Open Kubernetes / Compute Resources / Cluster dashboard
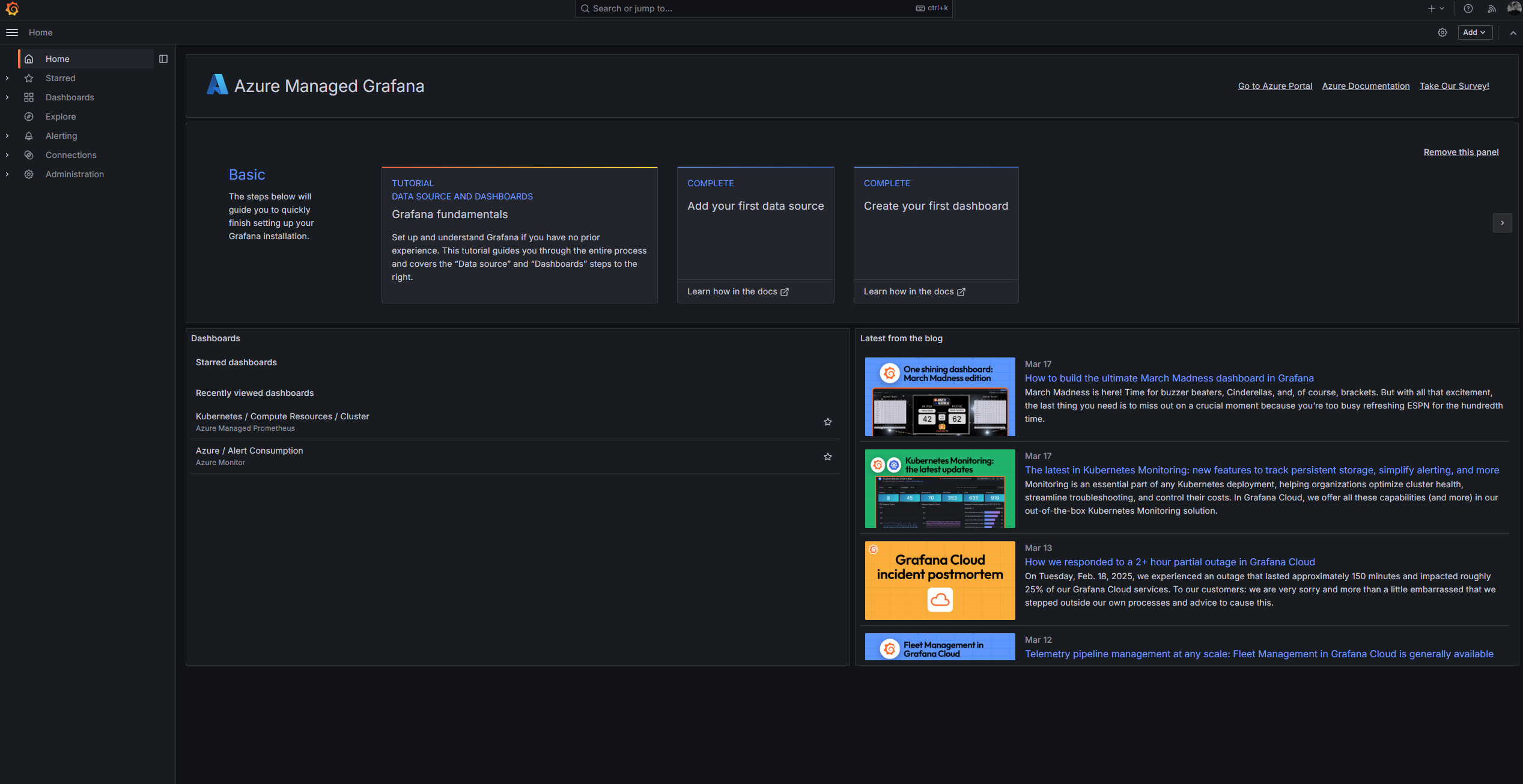Image resolution: width=1523 pixels, height=784 pixels. pos(282,416)
